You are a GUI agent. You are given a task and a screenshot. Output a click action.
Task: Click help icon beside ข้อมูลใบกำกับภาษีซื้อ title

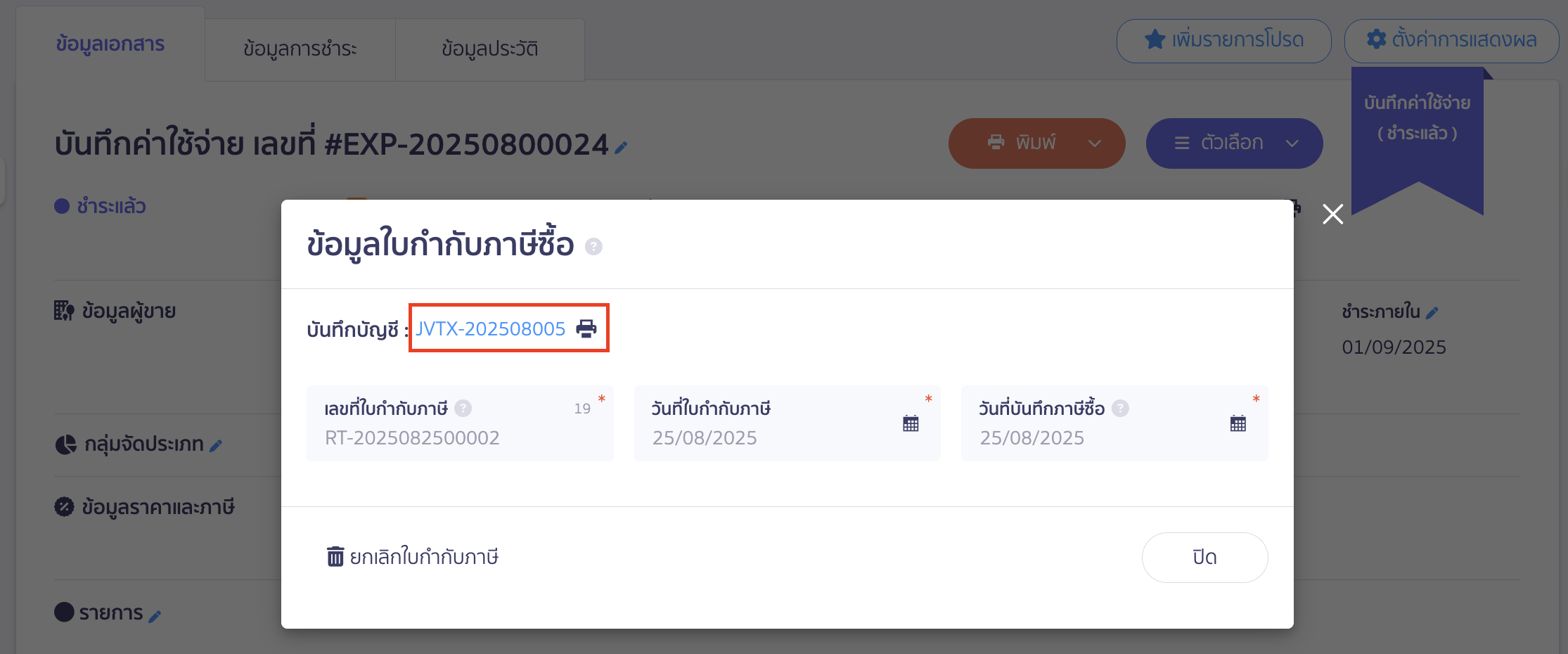pyautogui.click(x=593, y=247)
